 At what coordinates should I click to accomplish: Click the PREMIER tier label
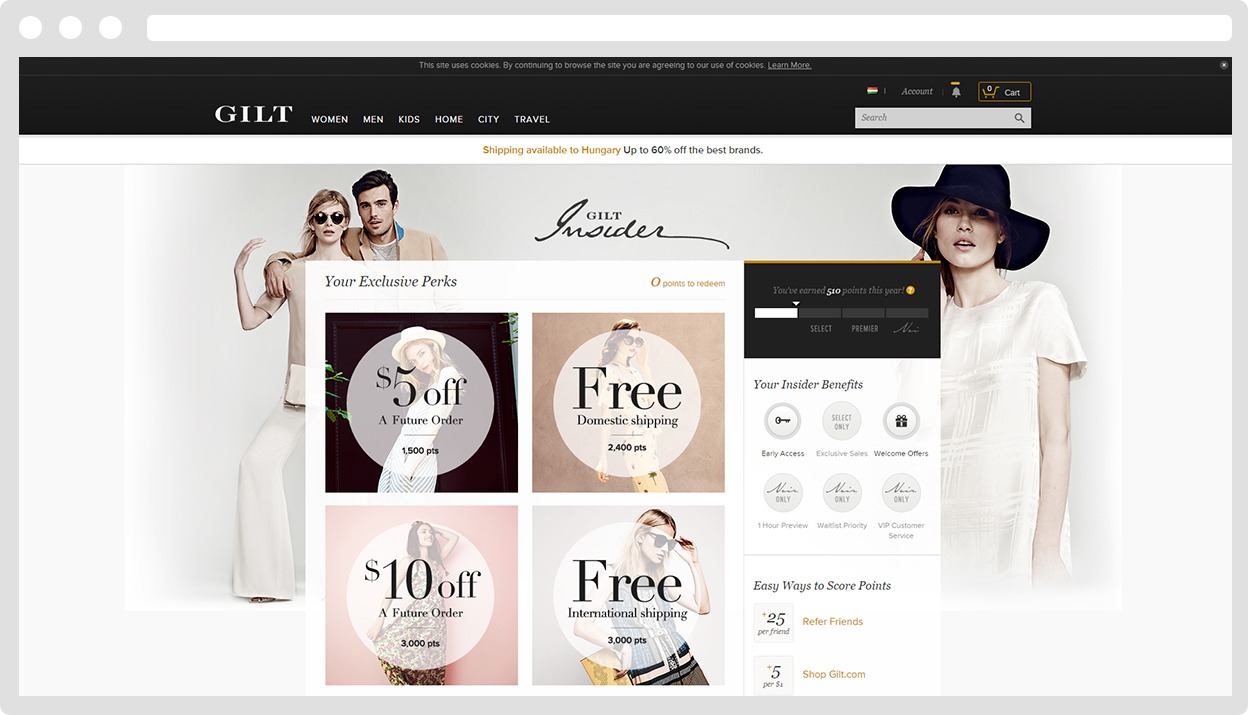[865, 329]
